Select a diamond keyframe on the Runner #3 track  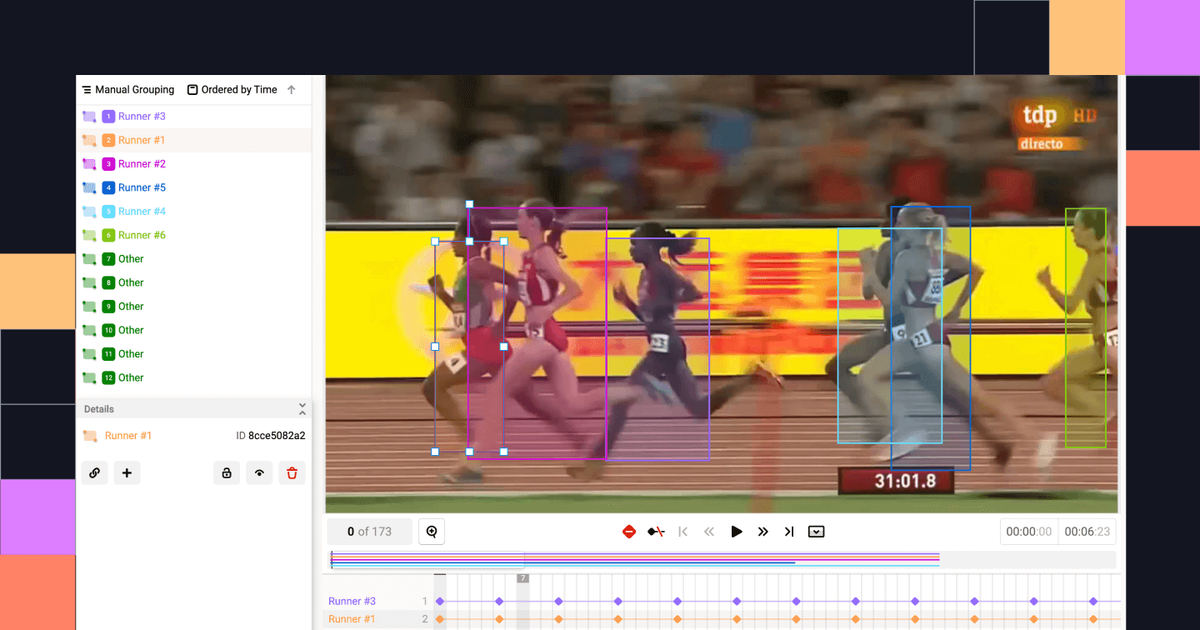pyautogui.click(x=498, y=601)
